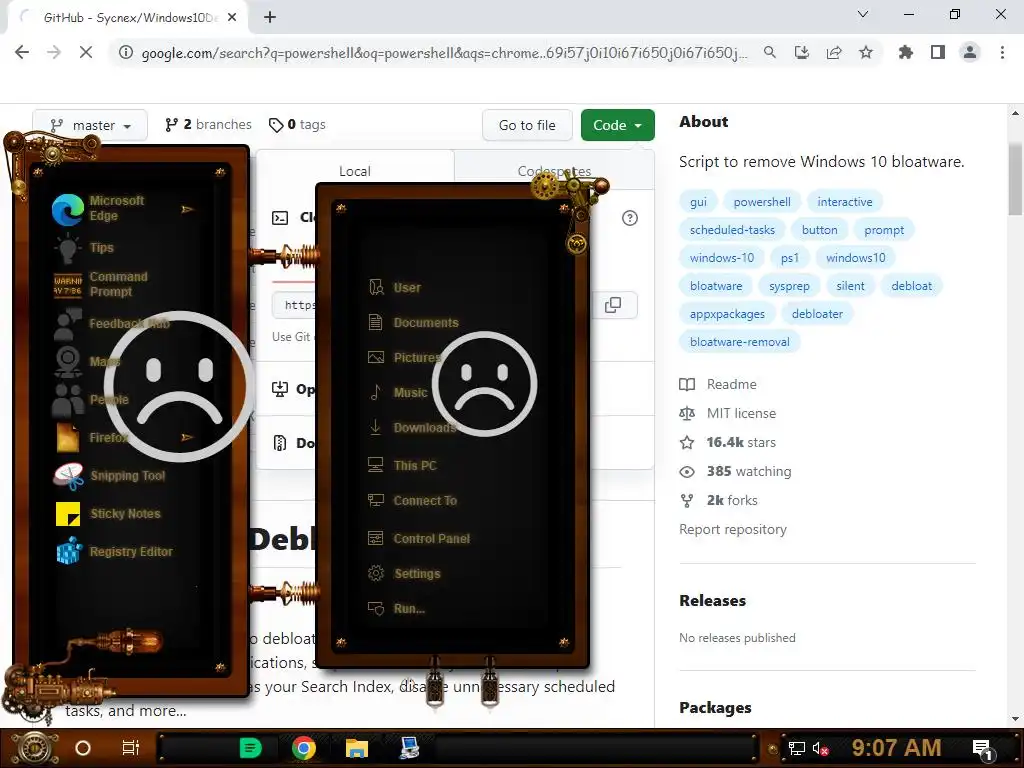
Task: Stop page loading with X button
Action: pos(86,52)
